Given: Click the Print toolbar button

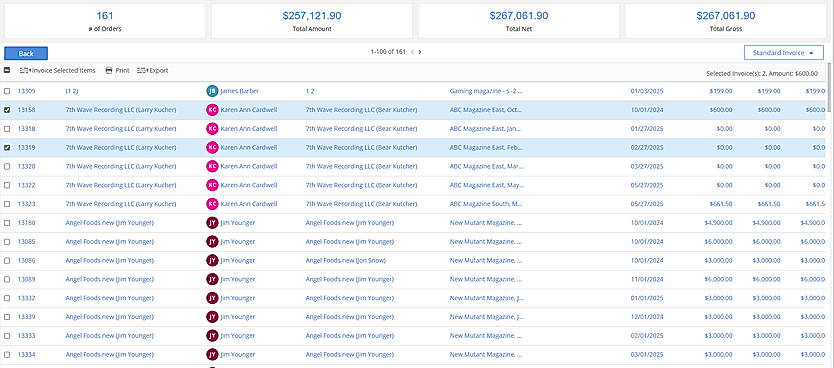Looking at the screenshot, I should pyautogui.click(x=118, y=70).
